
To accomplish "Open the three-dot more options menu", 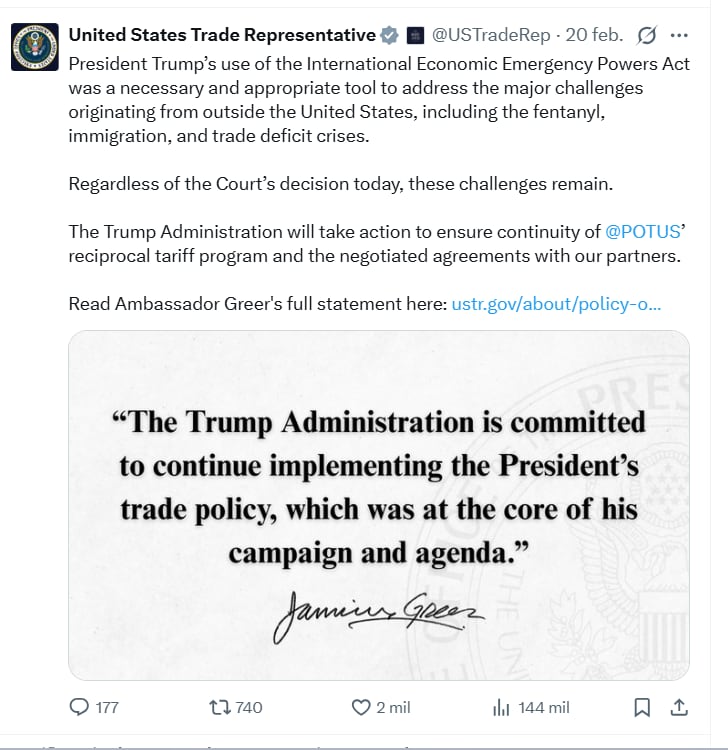I will (679, 35).
